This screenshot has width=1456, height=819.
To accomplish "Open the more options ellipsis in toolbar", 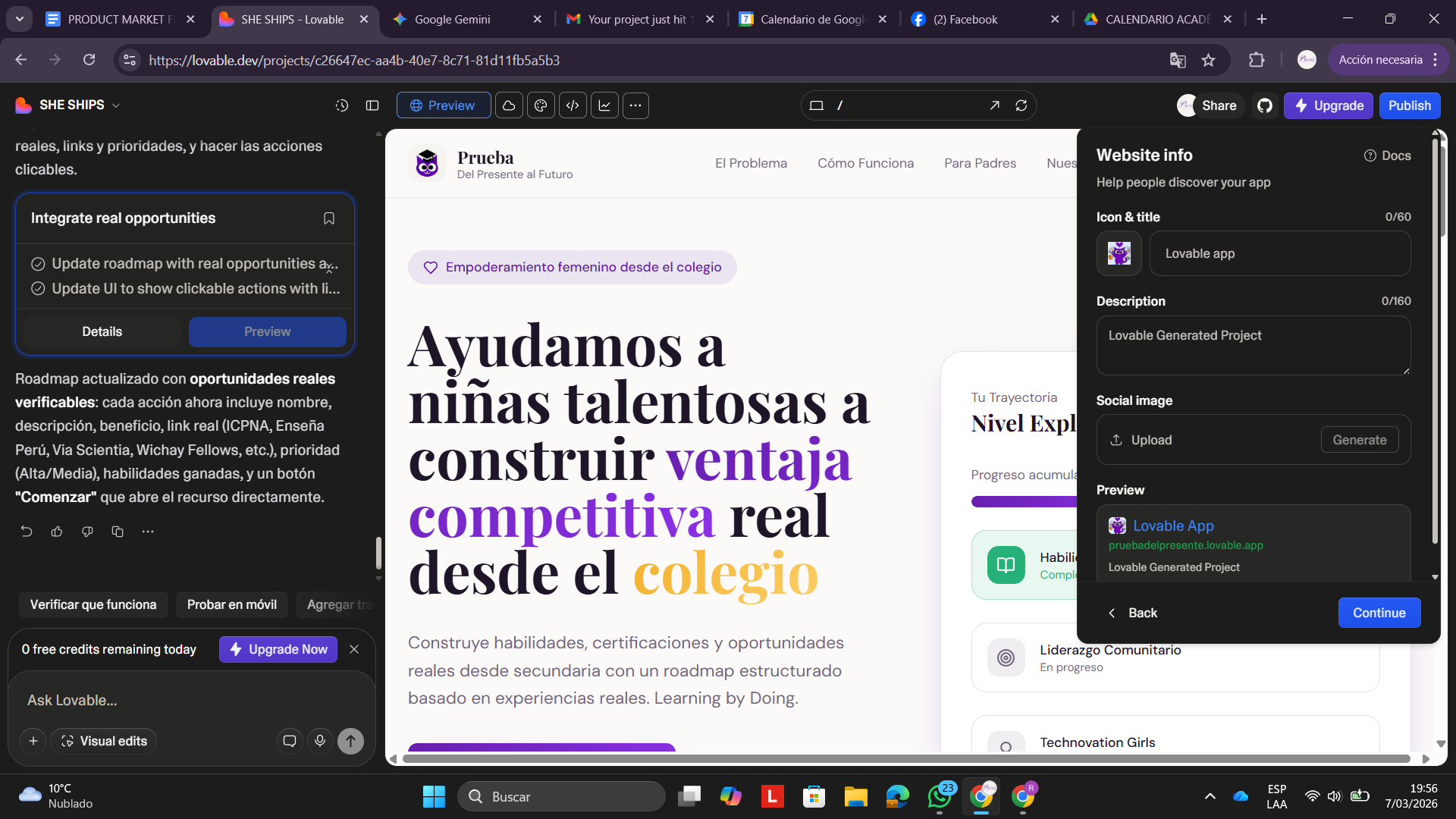I will (635, 105).
